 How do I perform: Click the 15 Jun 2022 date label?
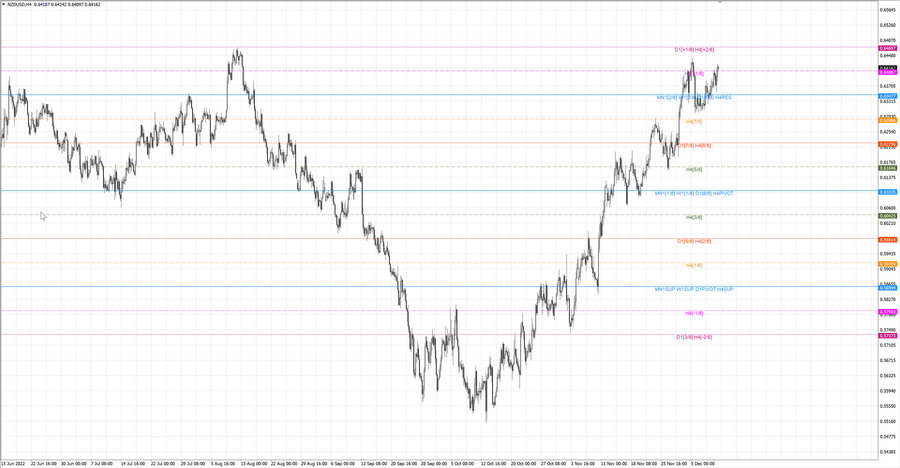tap(13, 463)
